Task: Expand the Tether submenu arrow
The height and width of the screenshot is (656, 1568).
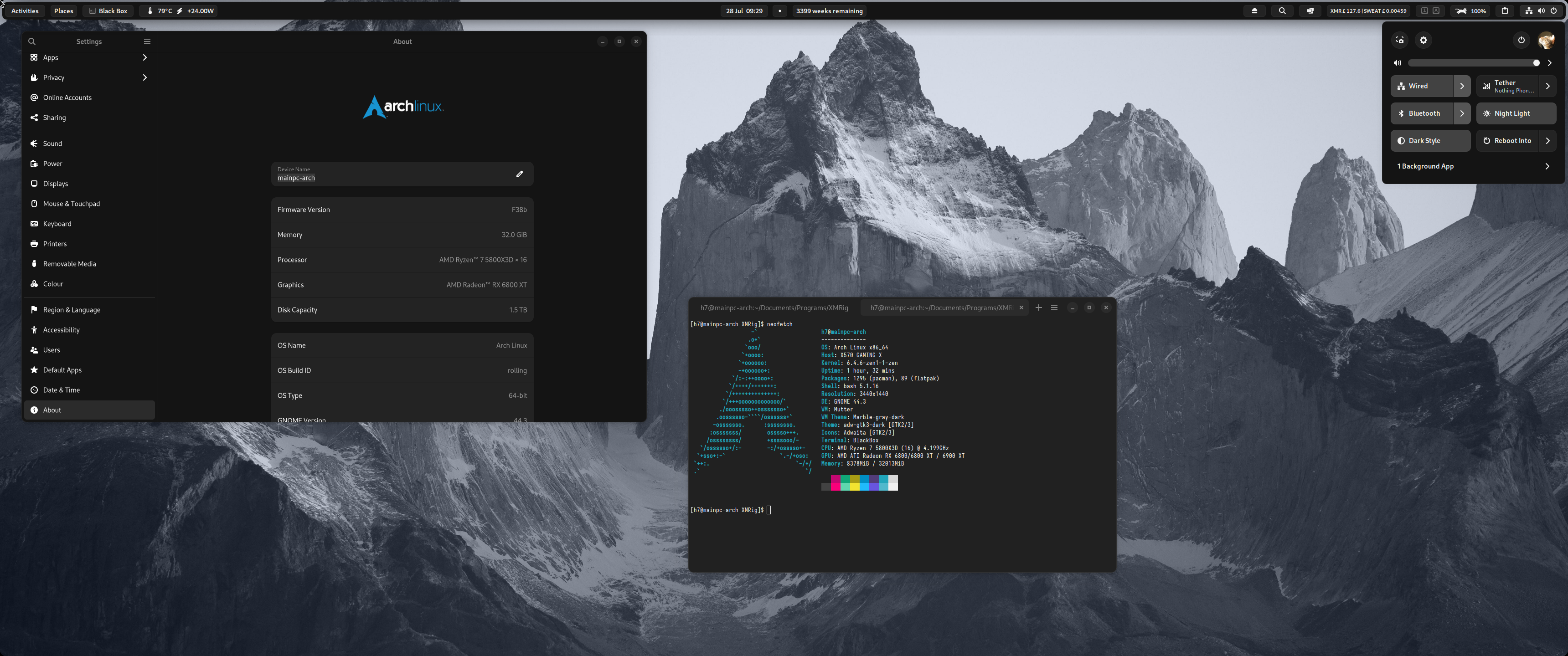Action: (1547, 86)
